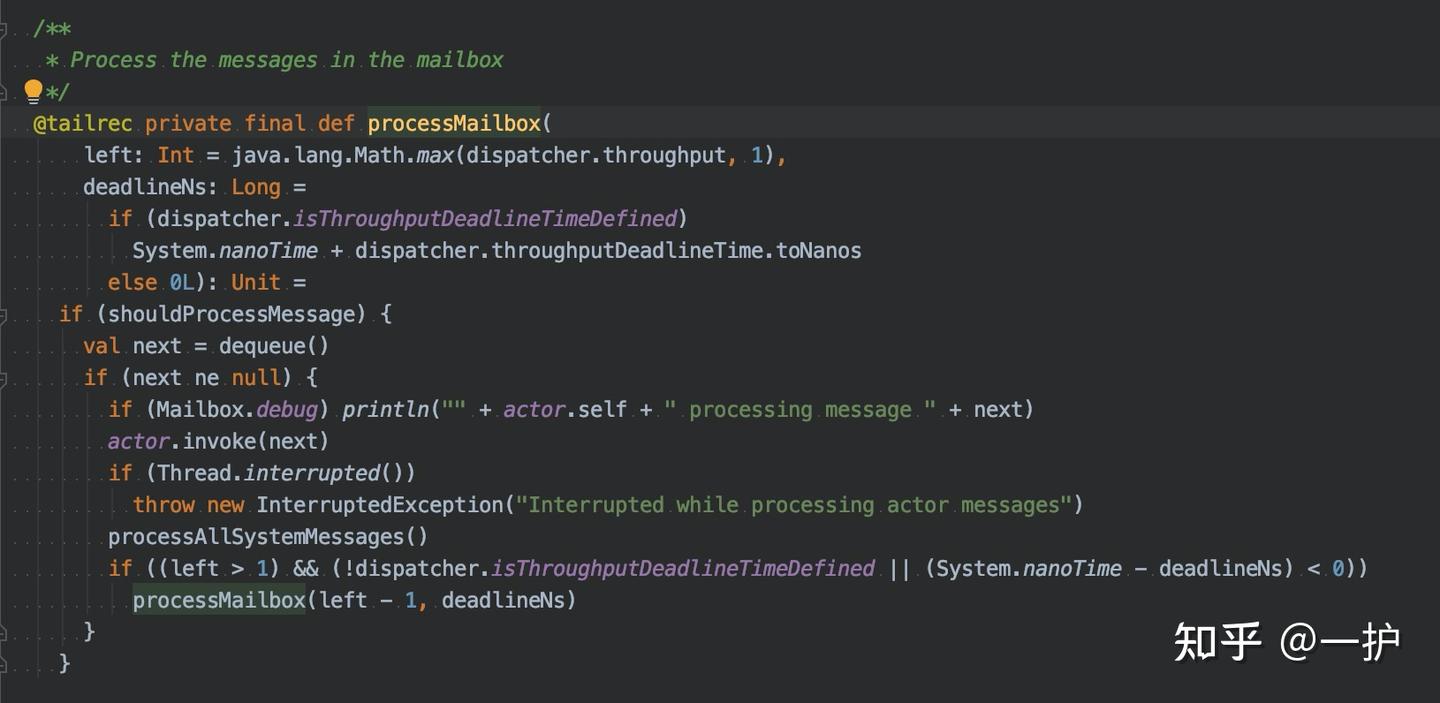Click the throughputDeadlineTime.toNanos expression
Viewport: 1440px width, 703px height.
pos(676,250)
